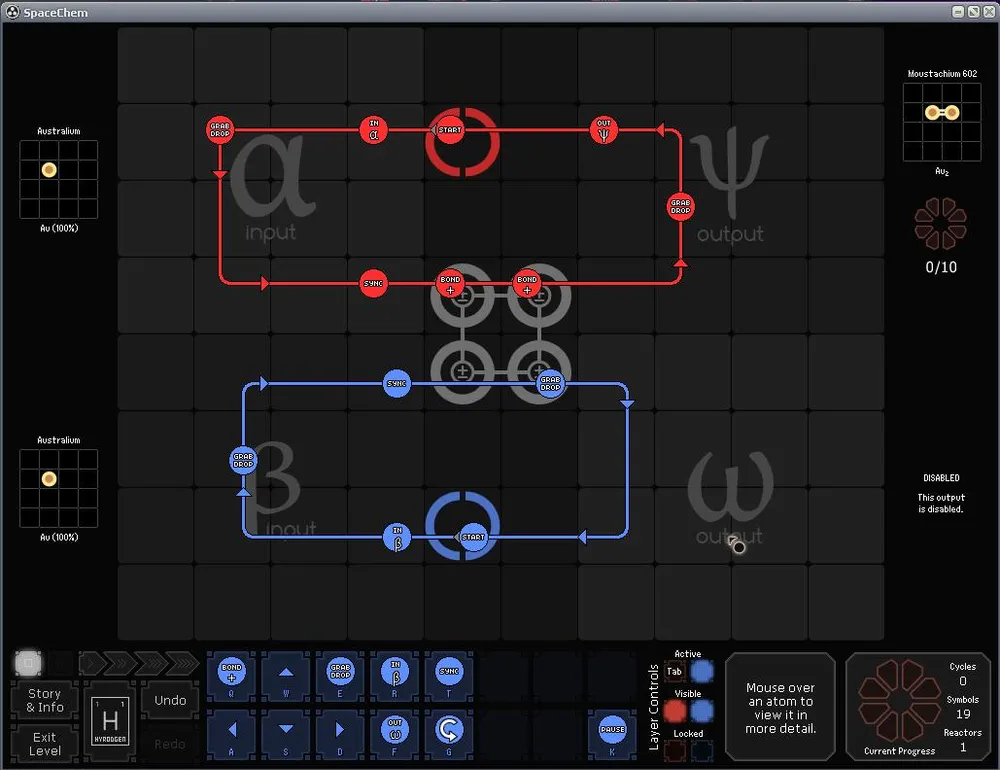Select the left arrow direction tool
Image resolution: width=1000 pixels, height=770 pixels.
[x=232, y=728]
